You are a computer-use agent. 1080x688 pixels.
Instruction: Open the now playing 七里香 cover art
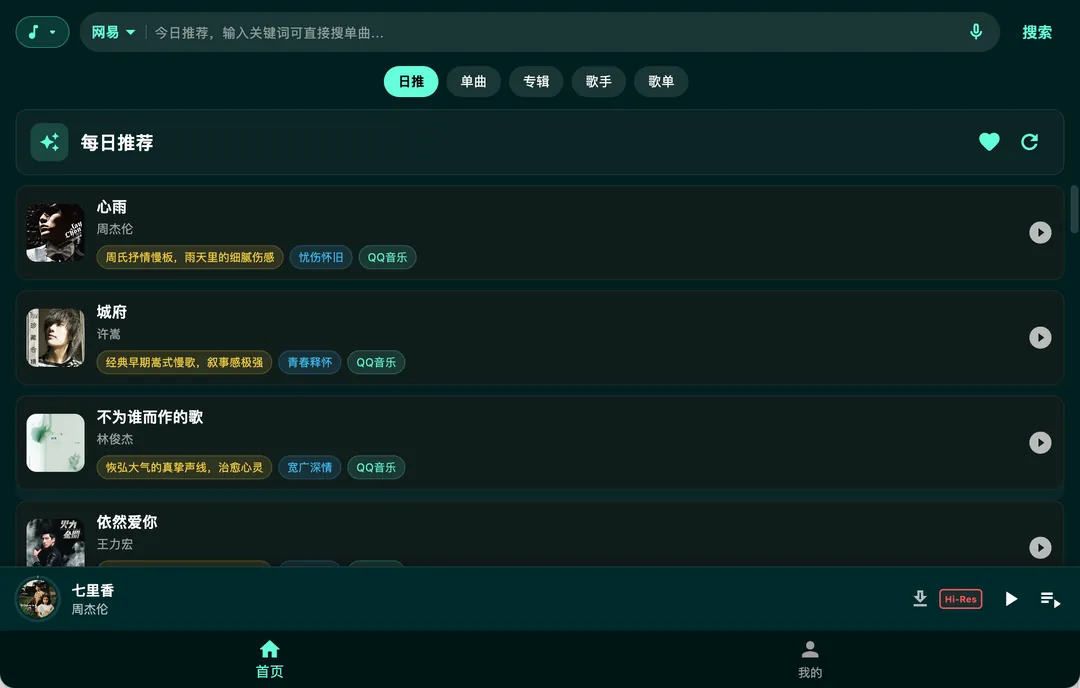click(x=38, y=598)
